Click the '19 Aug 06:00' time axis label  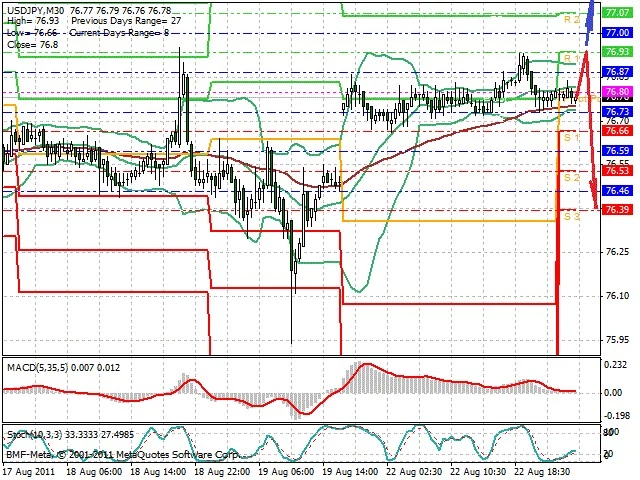tap(287, 472)
